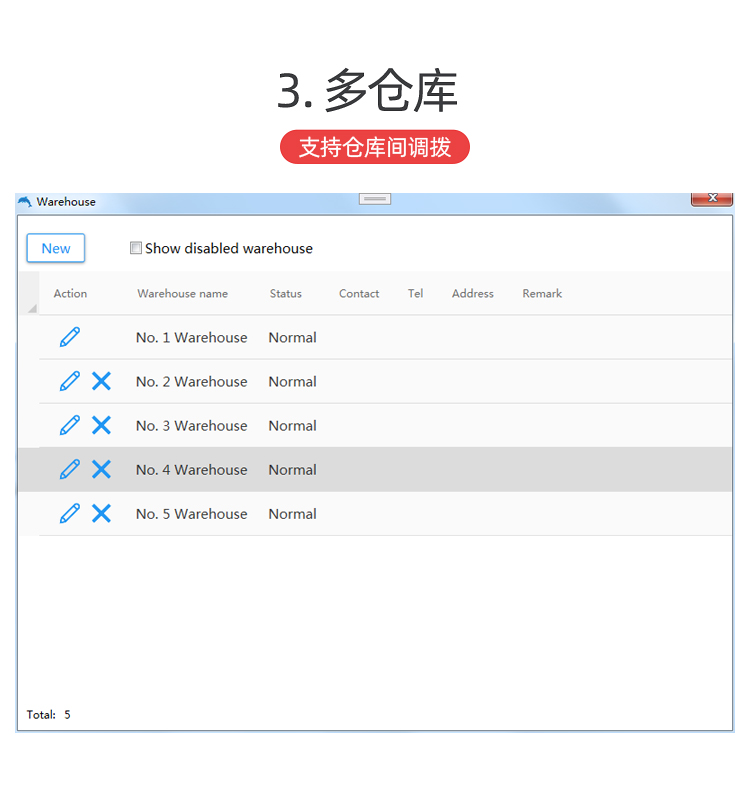Click the dolphin app icon in title bar
750x800 pixels.
(25, 202)
